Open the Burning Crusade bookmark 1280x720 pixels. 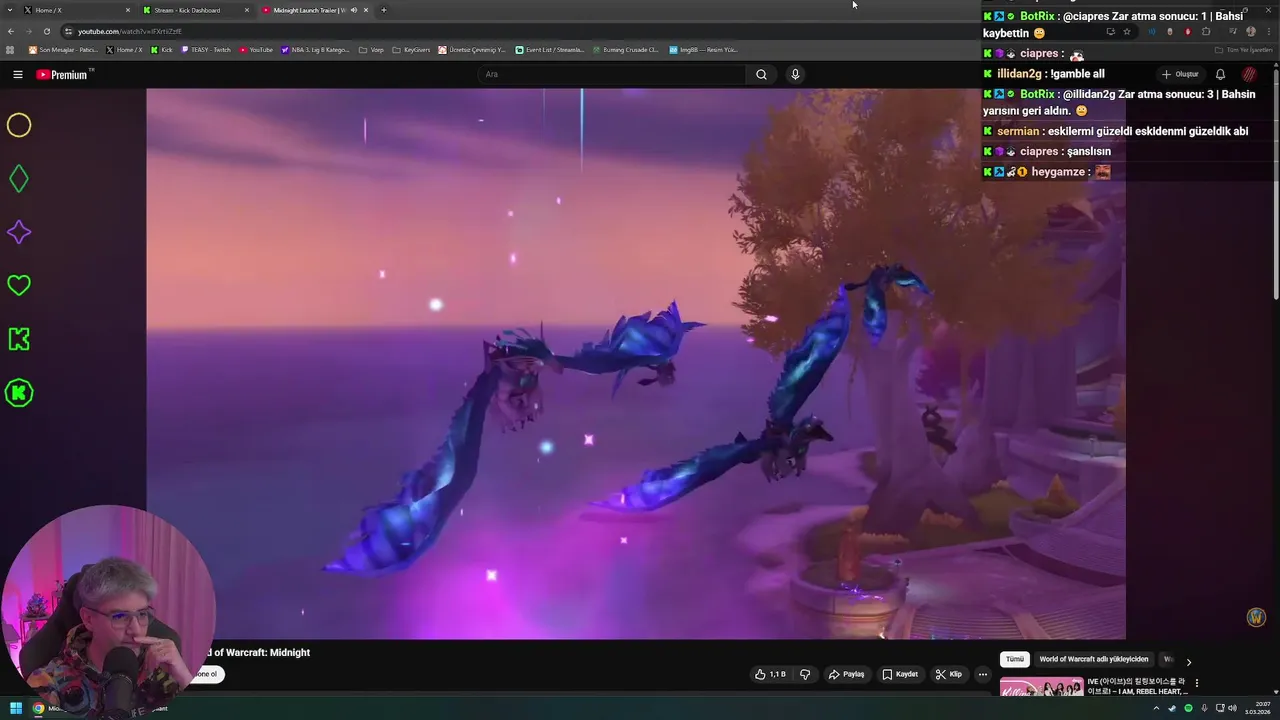coord(625,49)
